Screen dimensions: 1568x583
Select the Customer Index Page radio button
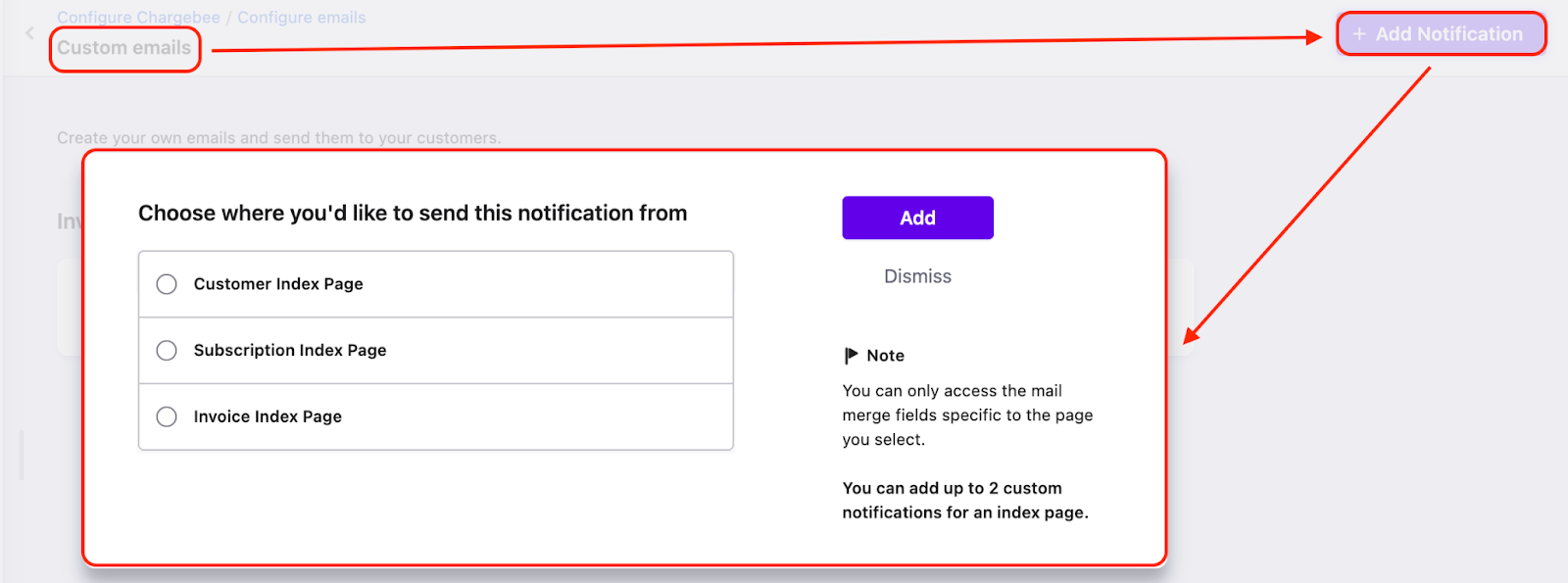167,284
